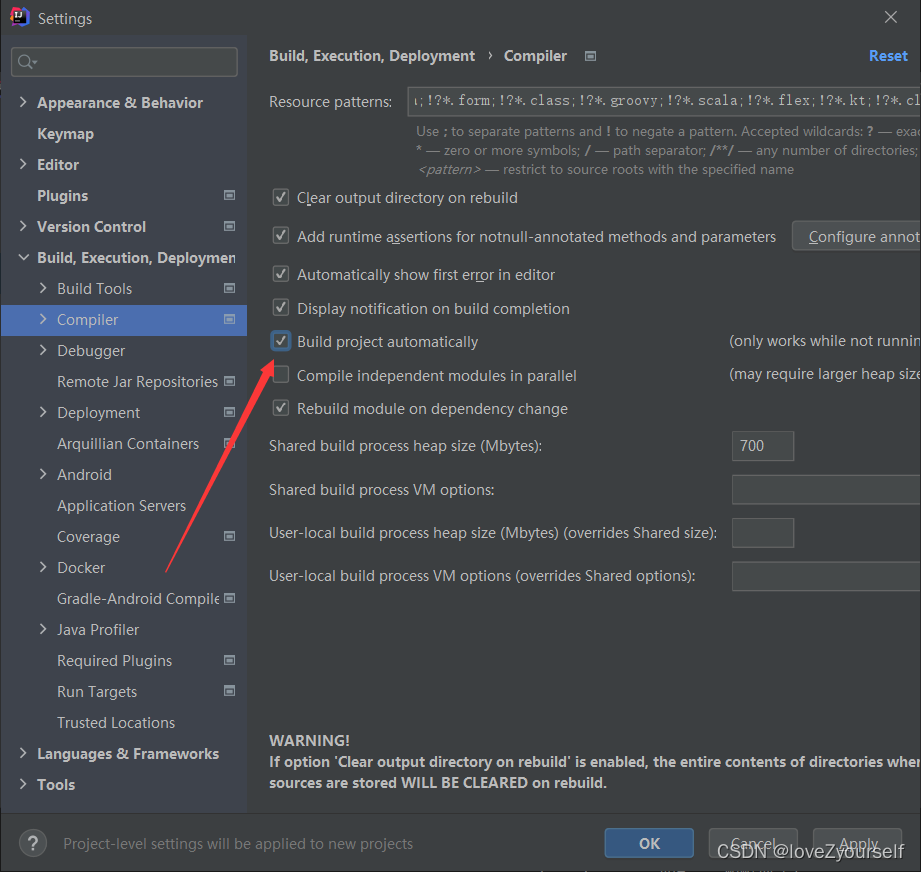Screen dimensions: 921x872
Task: Click the project-level icon beside the Compiler breadcrumb
Action: [x=590, y=56]
